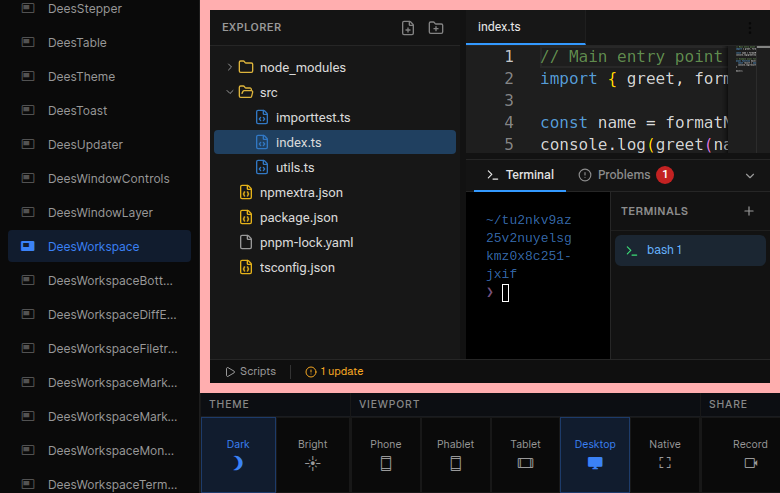Click the new file icon in Explorer
Image resolution: width=780 pixels, height=493 pixels.
(x=408, y=28)
